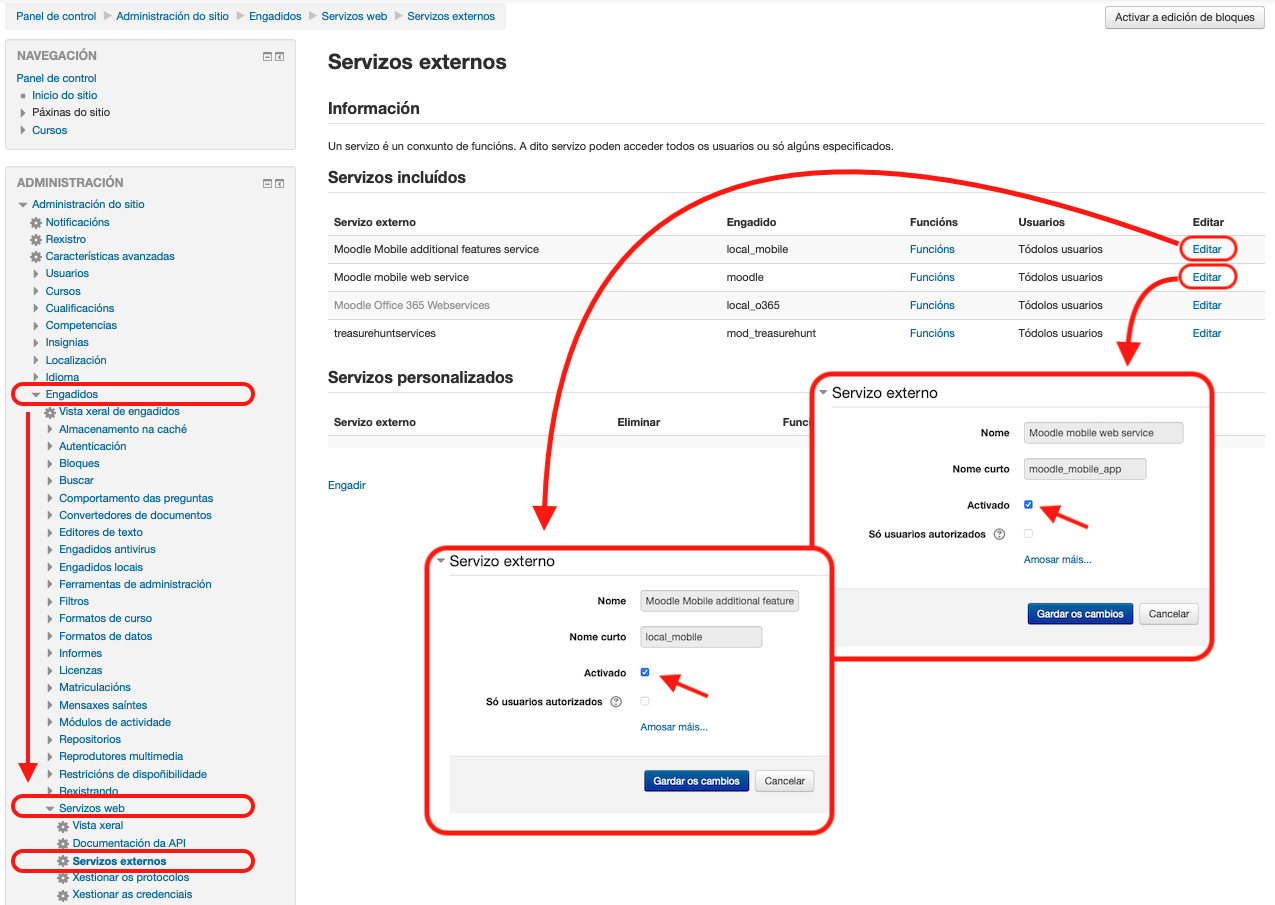1275x905 pixels.
Task: Click help icon beside Só usuarios autorizados for local_mobile
Action: [616, 702]
